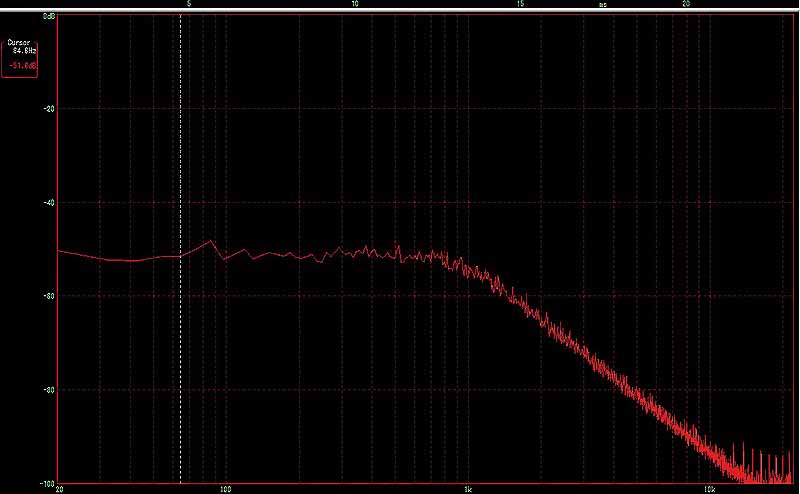Click the 20 Hz frequency axis label

[x=60, y=490]
